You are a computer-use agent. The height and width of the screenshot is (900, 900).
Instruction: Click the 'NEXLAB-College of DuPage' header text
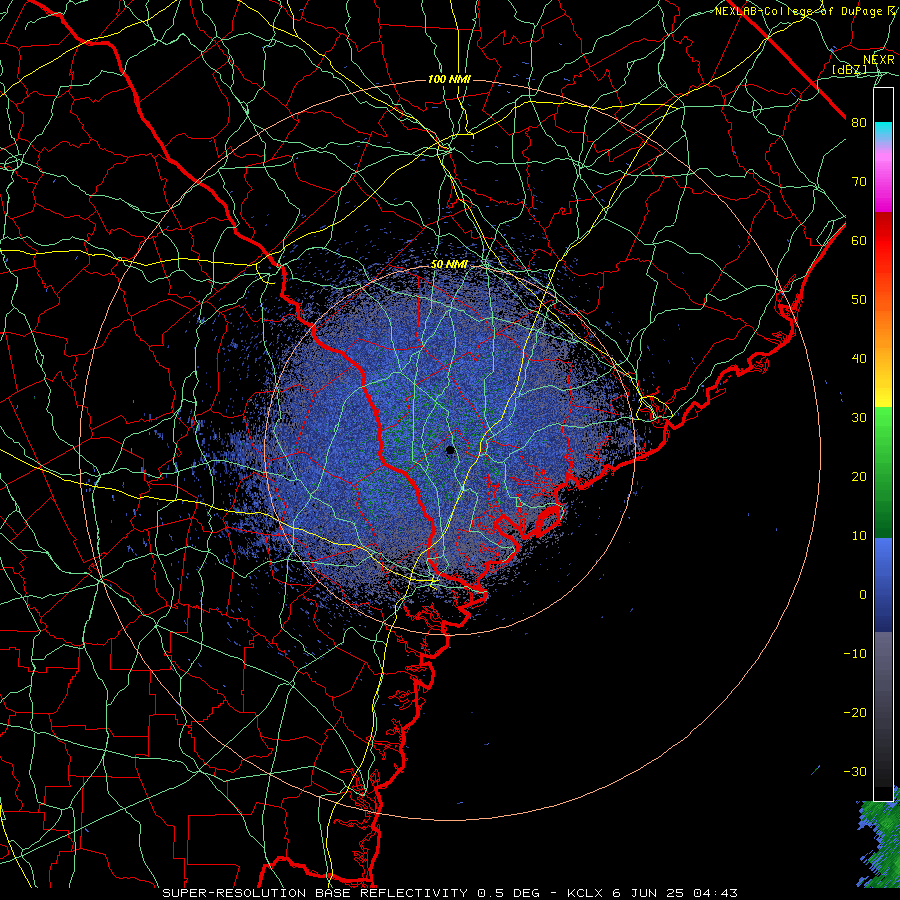pyautogui.click(x=798, y=11)
